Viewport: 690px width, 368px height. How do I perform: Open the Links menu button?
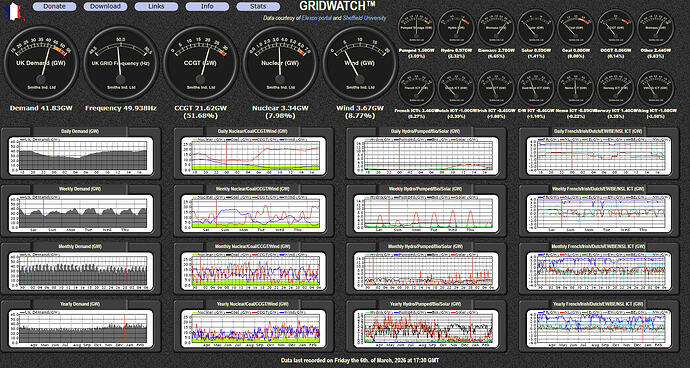[156, 7]
